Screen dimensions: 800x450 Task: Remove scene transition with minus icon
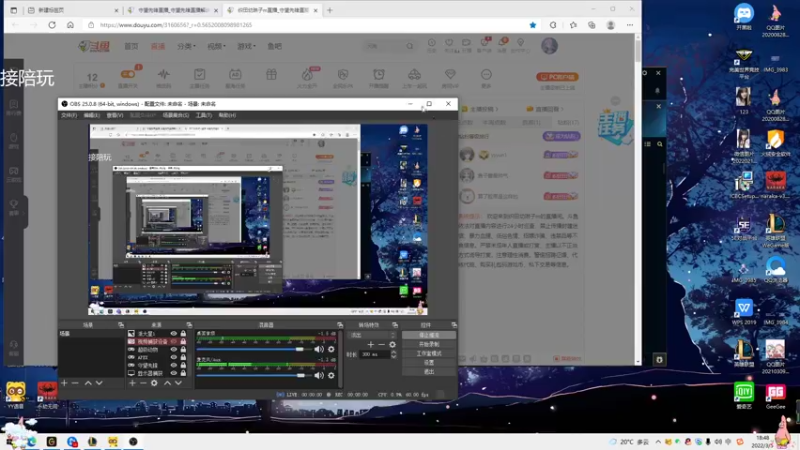[x=382, y=344]
